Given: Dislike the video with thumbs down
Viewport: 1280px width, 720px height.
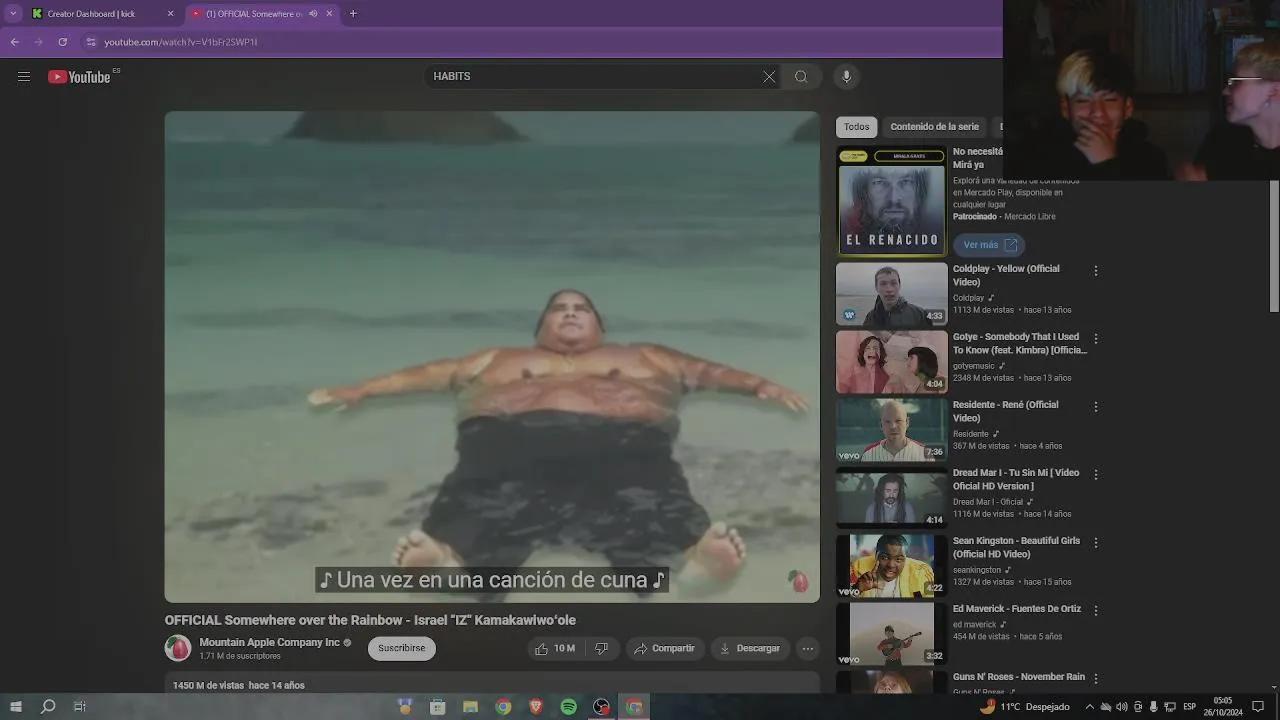Looking at the screenshot, I should (601, 648).
